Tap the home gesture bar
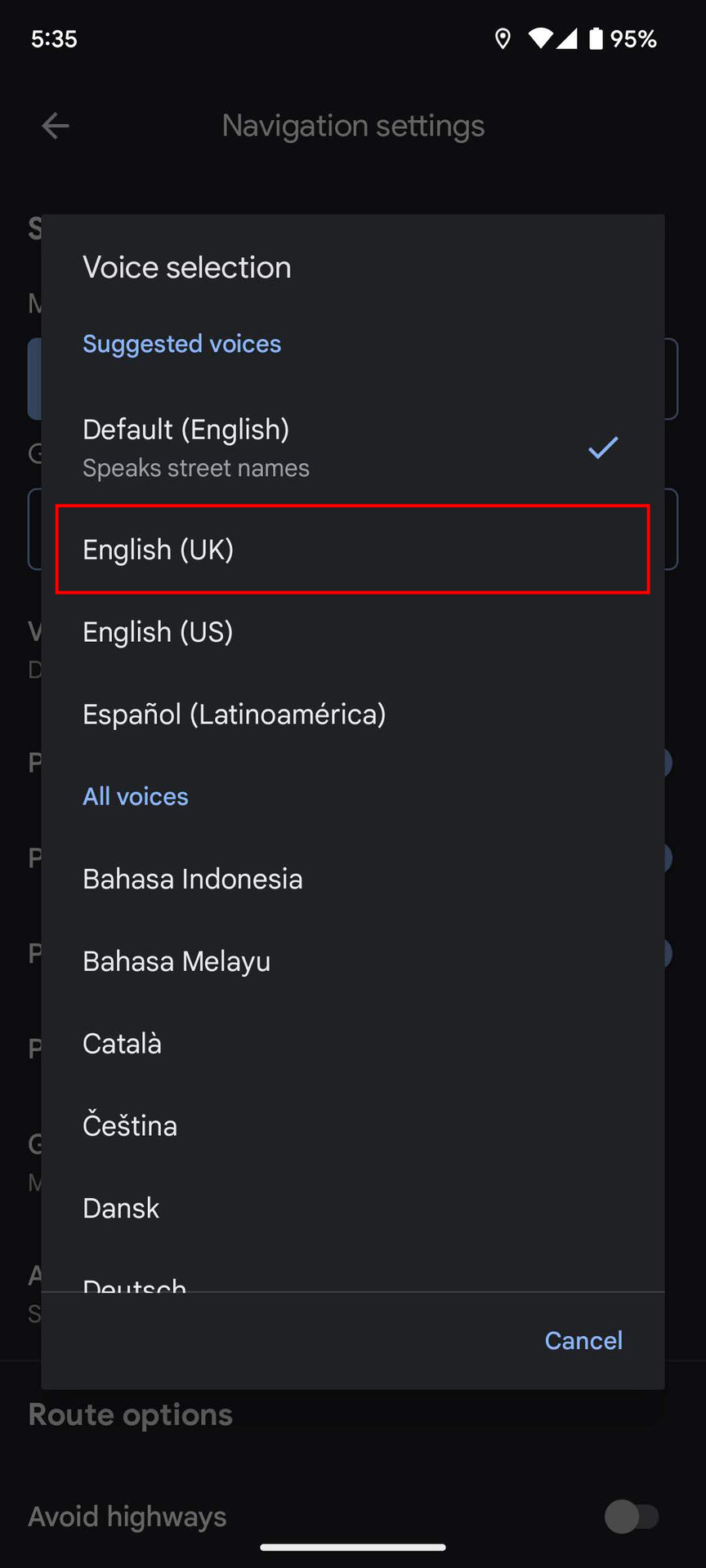The height and width of the screenshot is (1568, 706). pyautogui.click(x=353, y=1547)
